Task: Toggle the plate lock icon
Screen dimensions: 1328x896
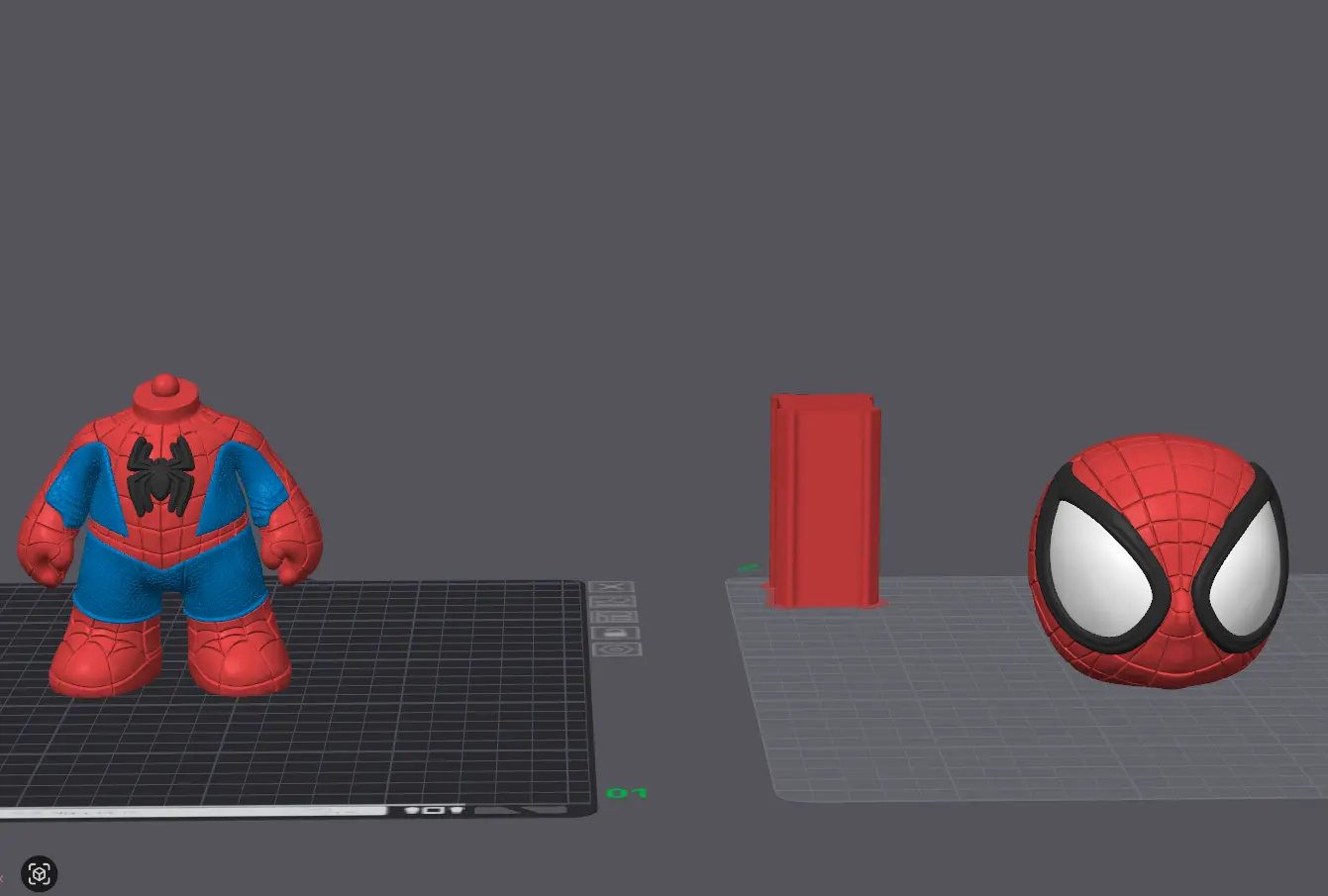Action: point(616,633)
